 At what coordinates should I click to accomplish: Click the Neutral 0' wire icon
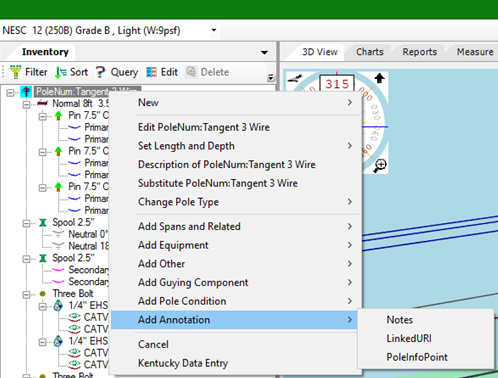[58, 234]
